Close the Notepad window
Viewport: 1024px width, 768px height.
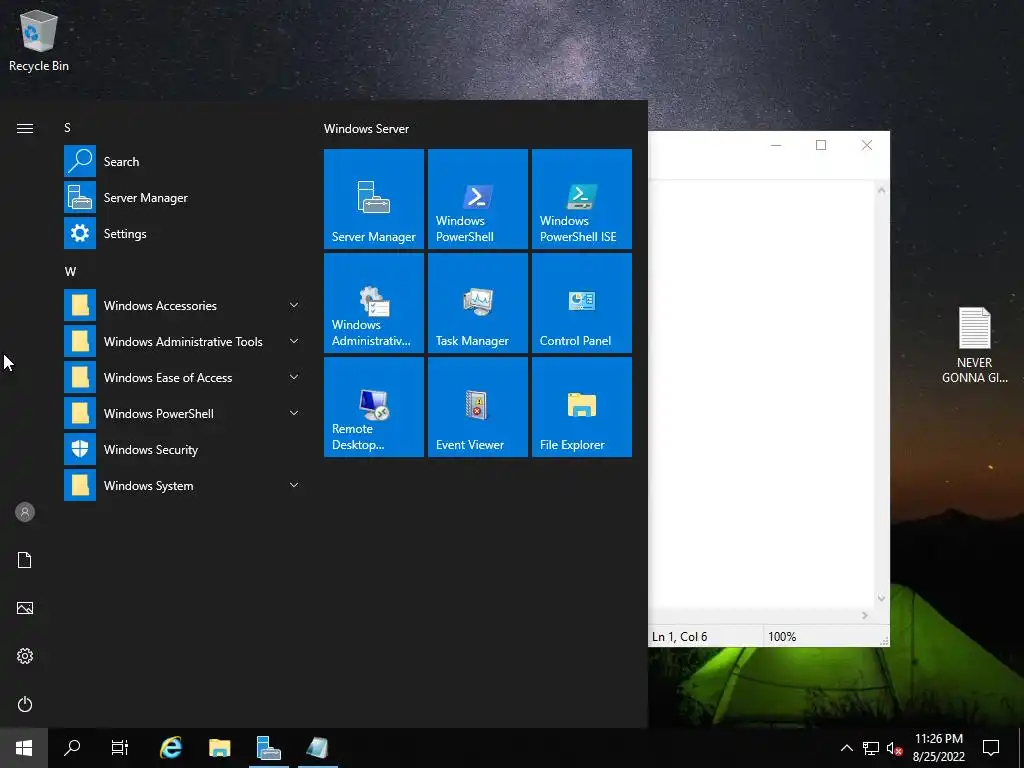point(867,145)
